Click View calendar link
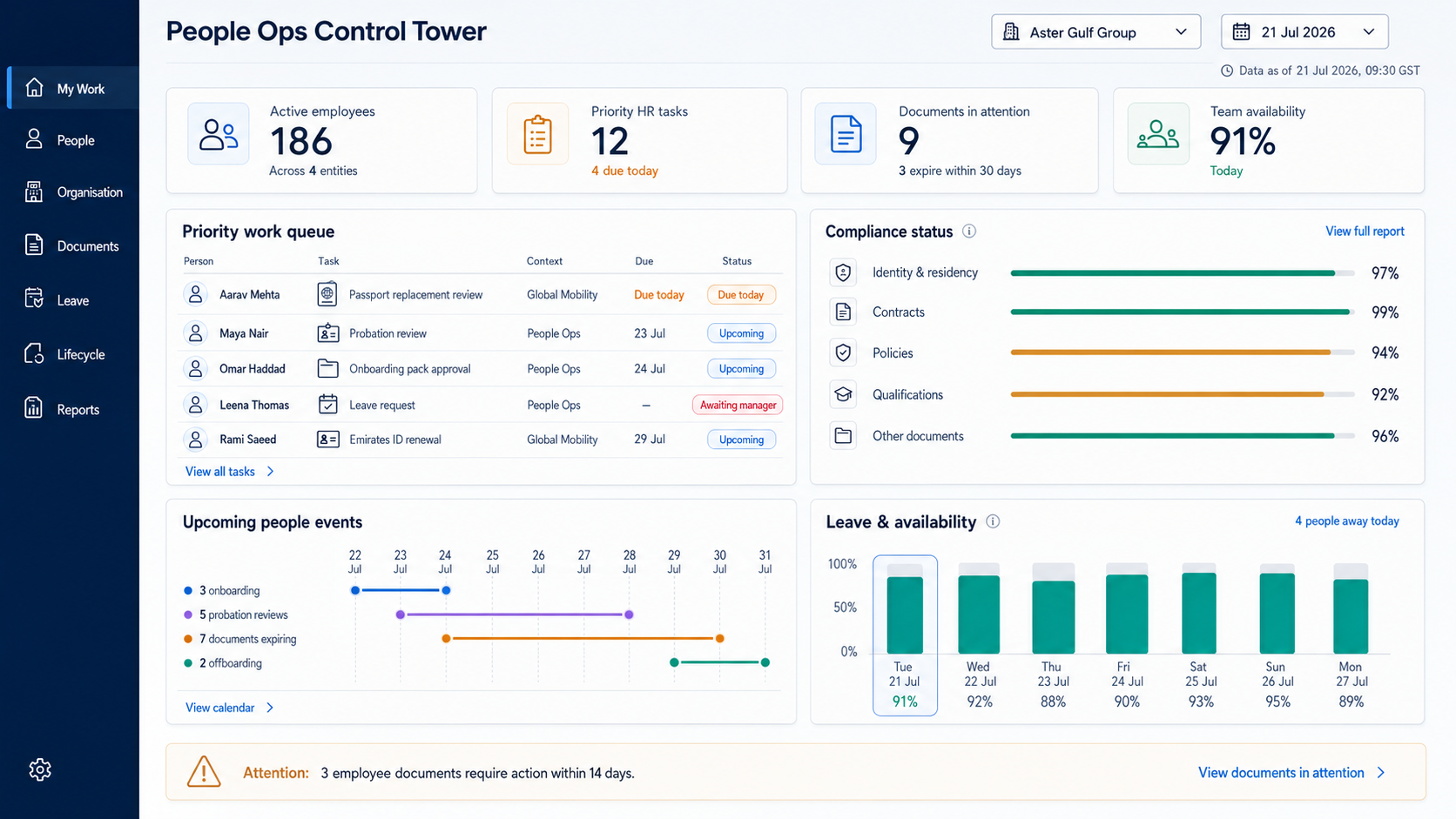The height and width of the screenshot is (819, 1456). point(220,708)
